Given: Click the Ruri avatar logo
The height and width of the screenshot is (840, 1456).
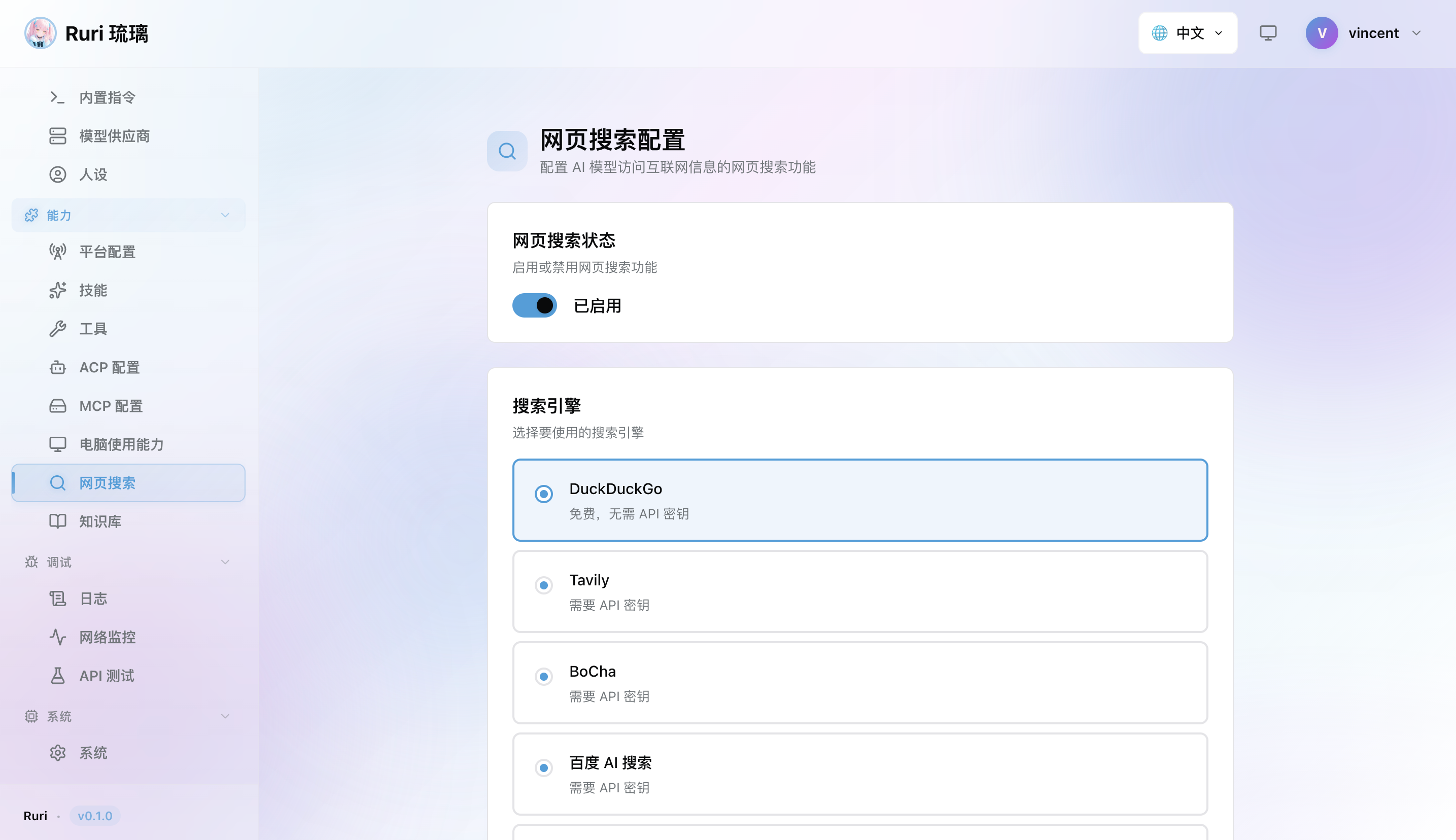Looking at the screenshot, I should coord(40,33).
